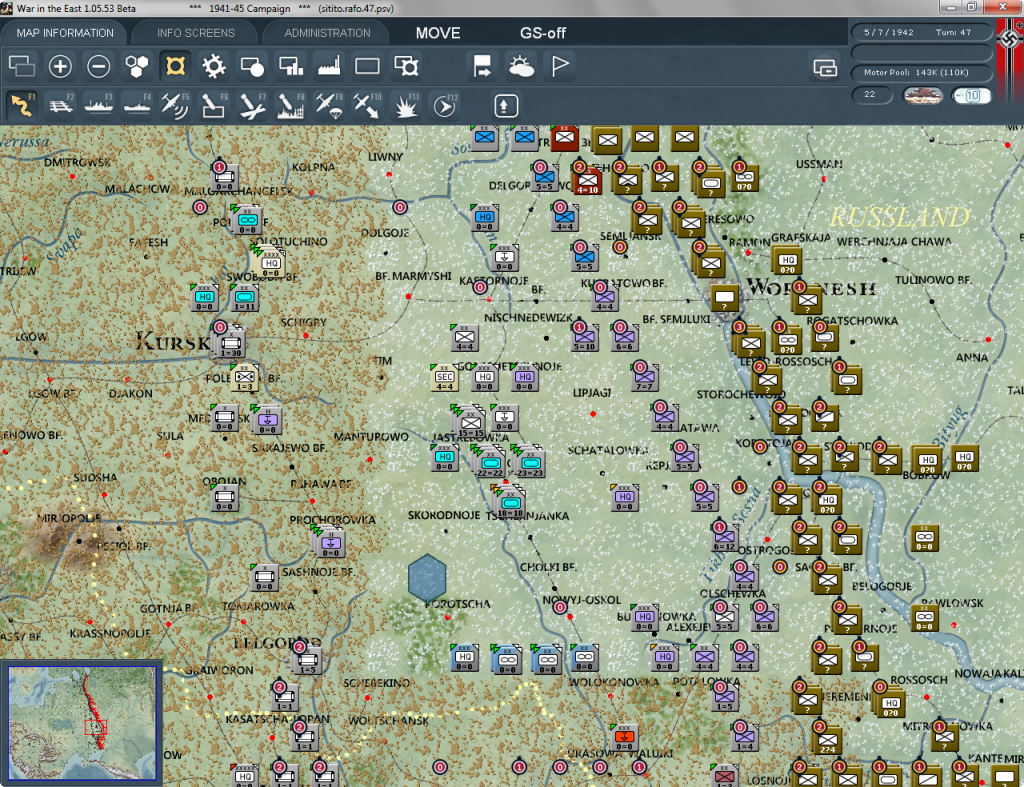Select the cyan 1=11 unit near Kursk

coord(244,298)
